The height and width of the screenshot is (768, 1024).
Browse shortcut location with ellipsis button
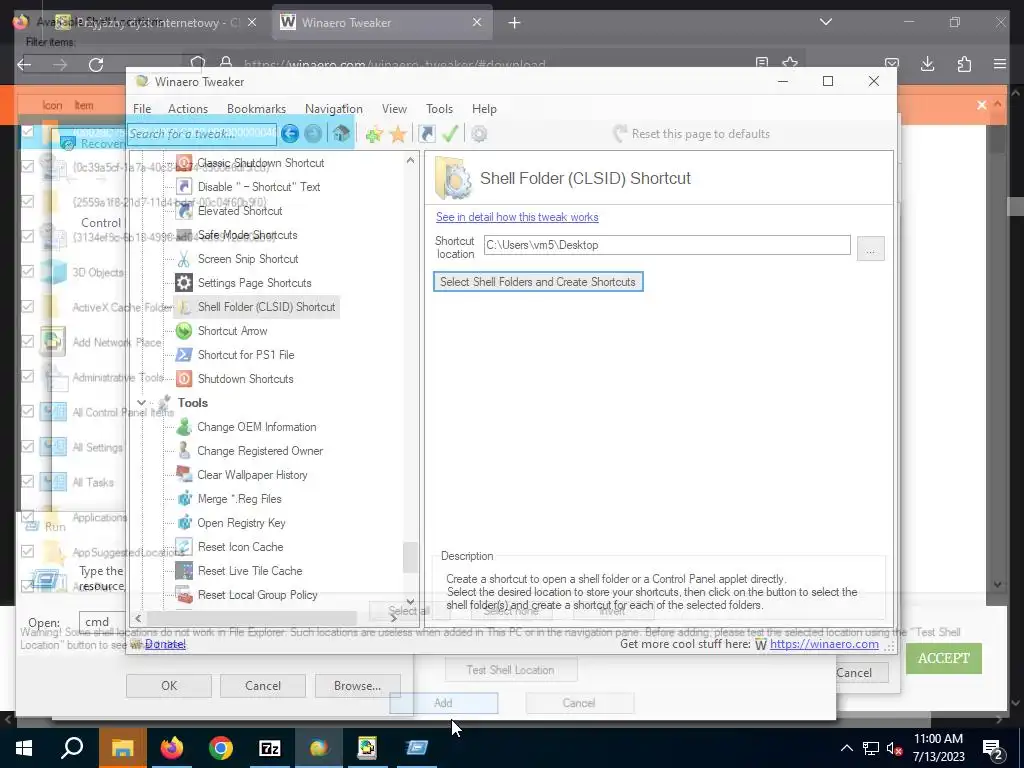click(x=871, y=249)
